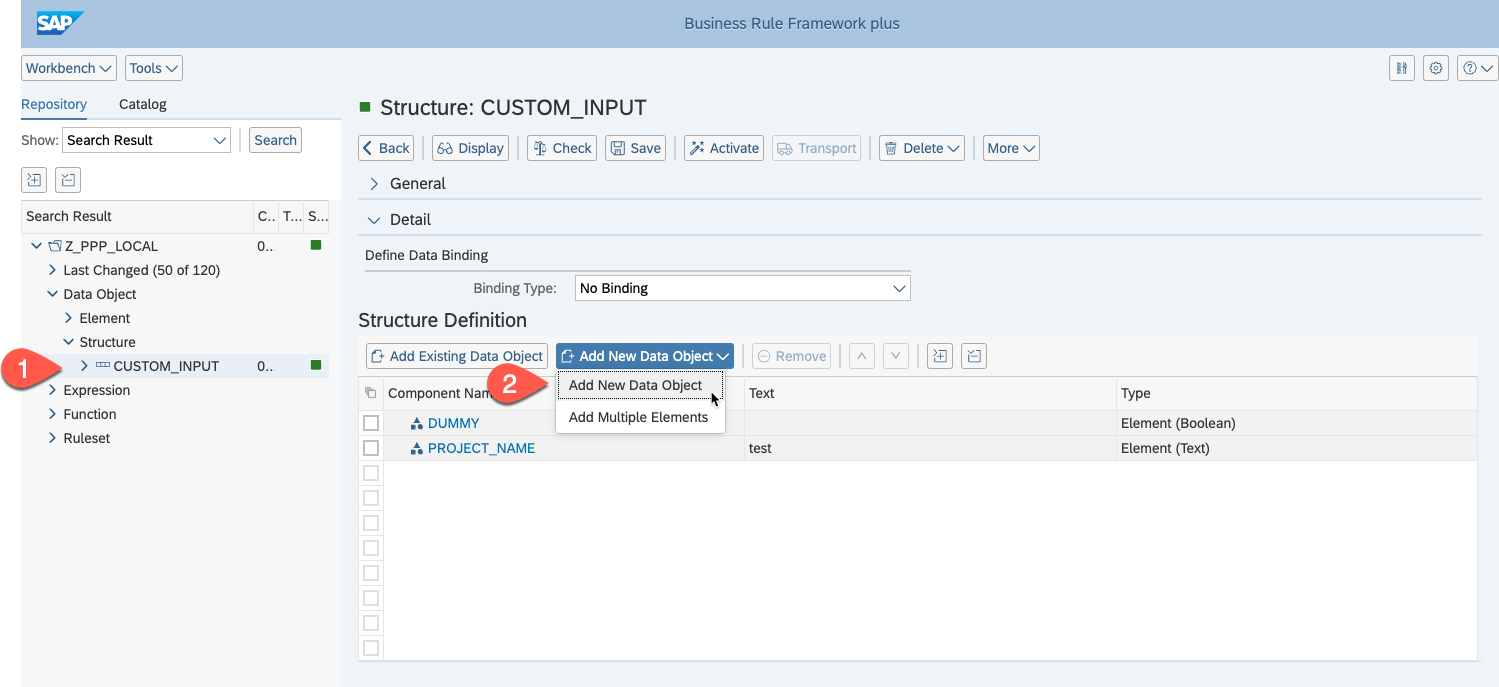Select CUSTOM_INPUT in the repository tree

pyautogui.click(x=166, y=366)
